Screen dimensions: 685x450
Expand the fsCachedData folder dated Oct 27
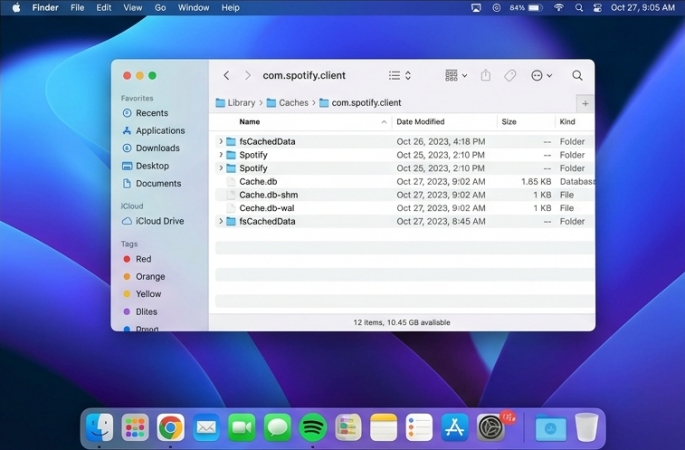pos(221,221)
